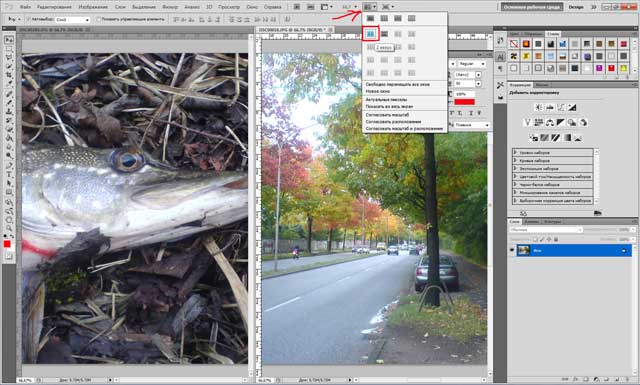Toggle lock transparent pixels in Layers panel
This screenshot has height=385, width=640.
click(x=536, y=239)
